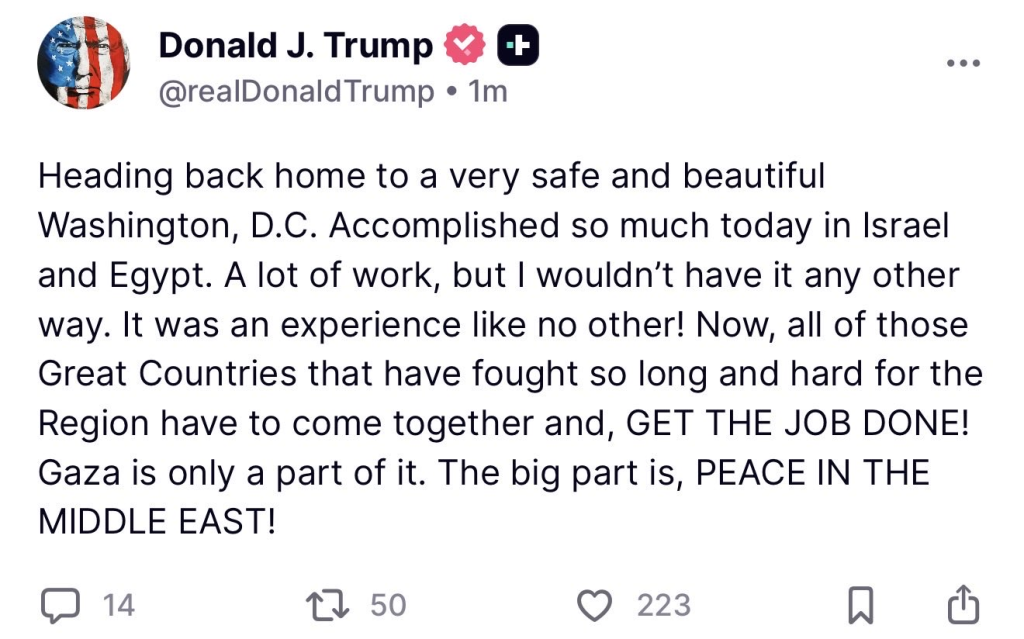
Task: Click the 'MIDDLE EAST!' closing text
Action: tap(155, 520)
